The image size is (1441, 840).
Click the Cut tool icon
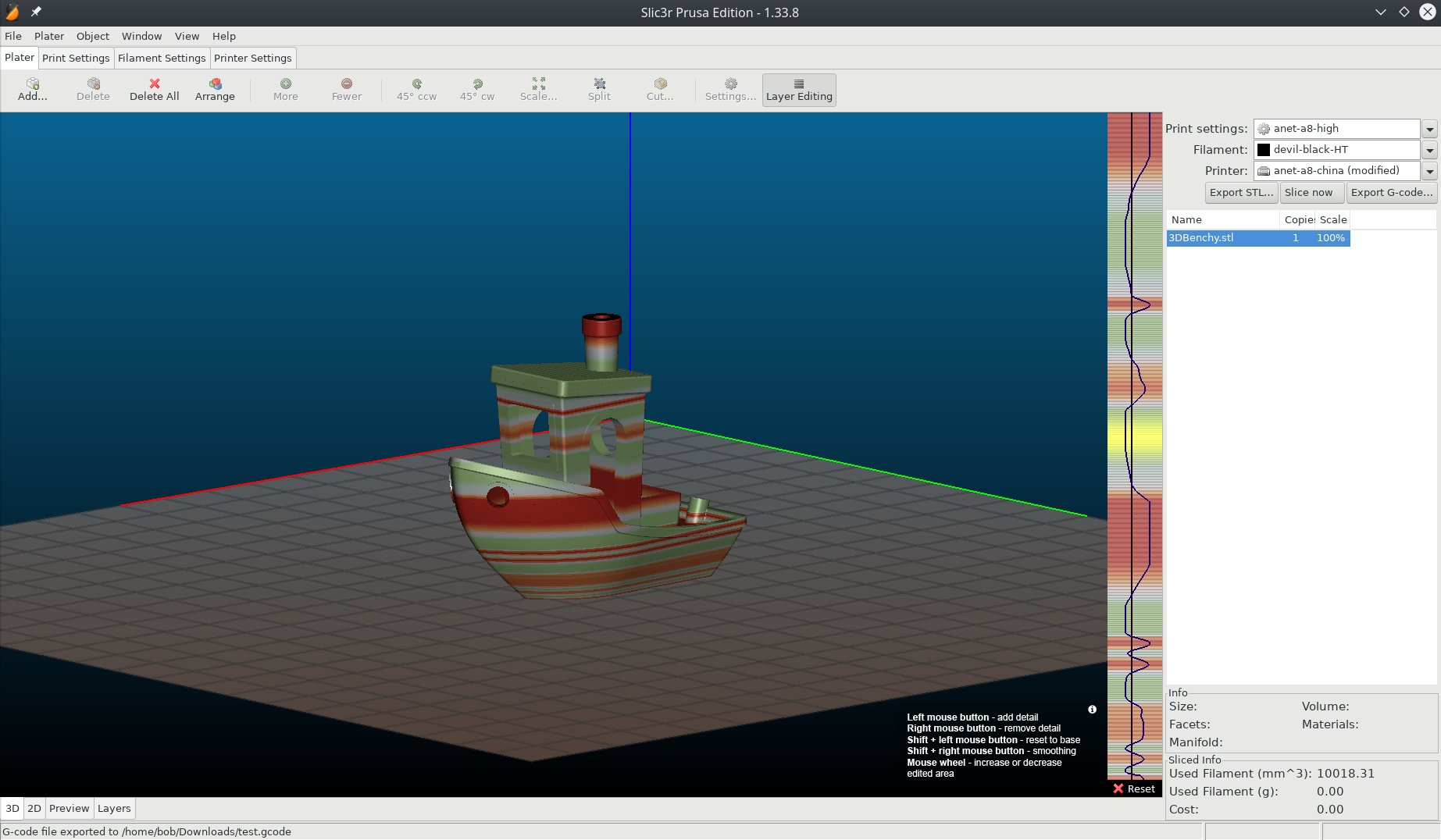coord(661,84)
